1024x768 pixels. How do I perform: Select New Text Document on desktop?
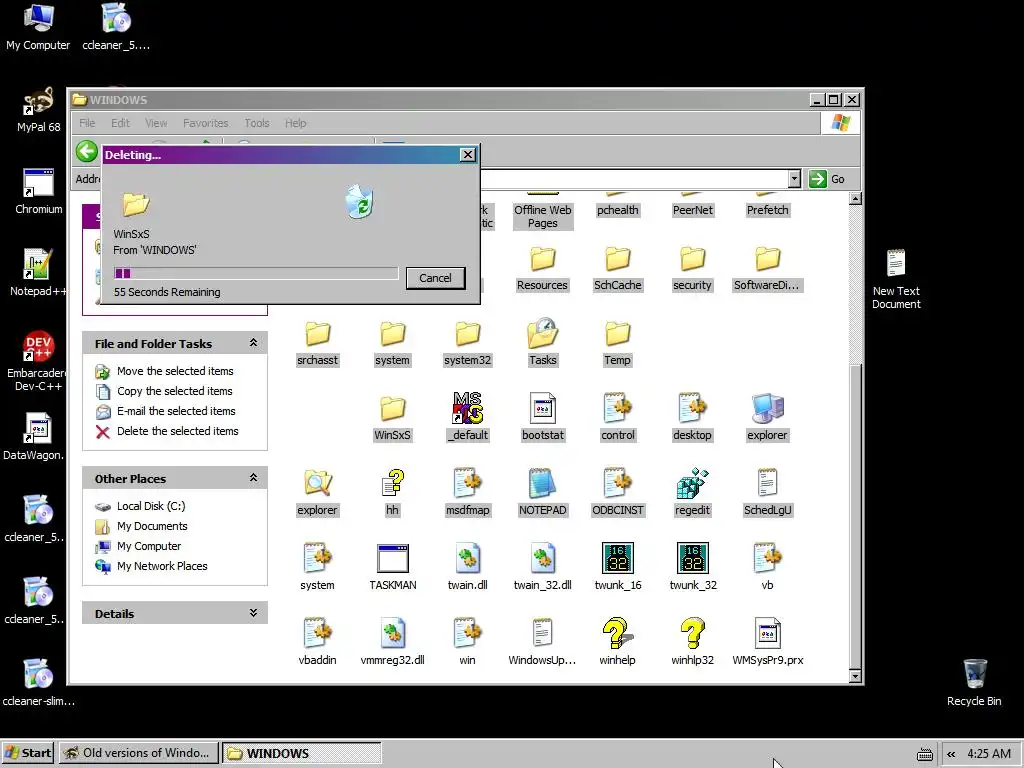(896, 280)
